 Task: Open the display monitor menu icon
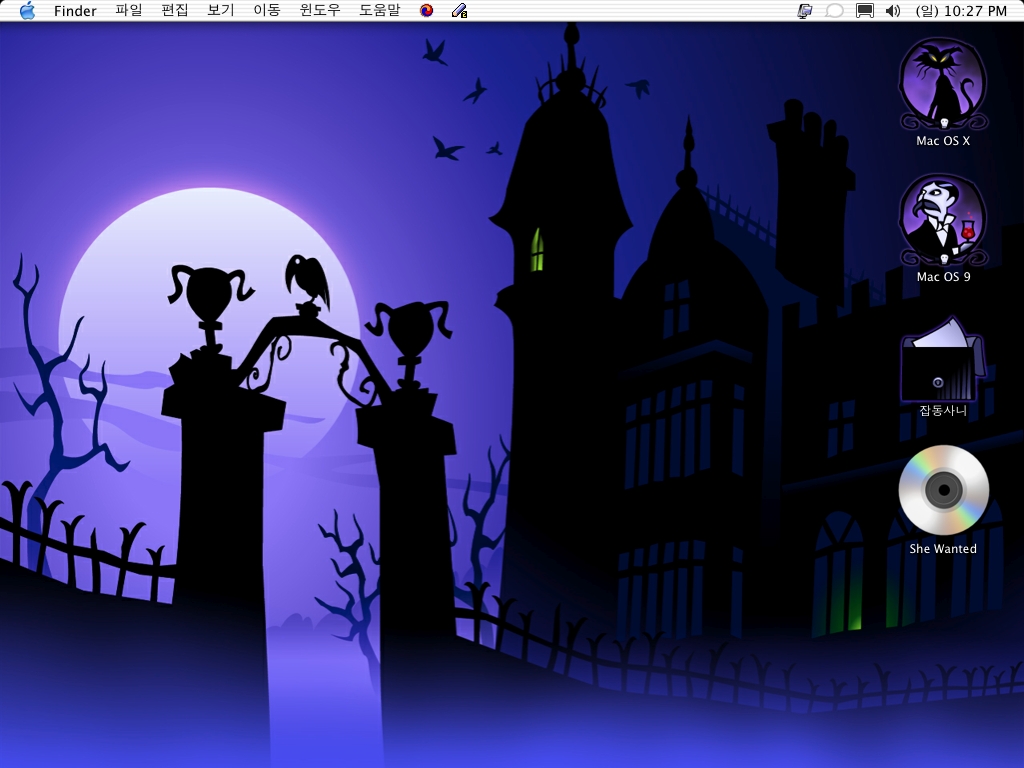pos(865,11)
